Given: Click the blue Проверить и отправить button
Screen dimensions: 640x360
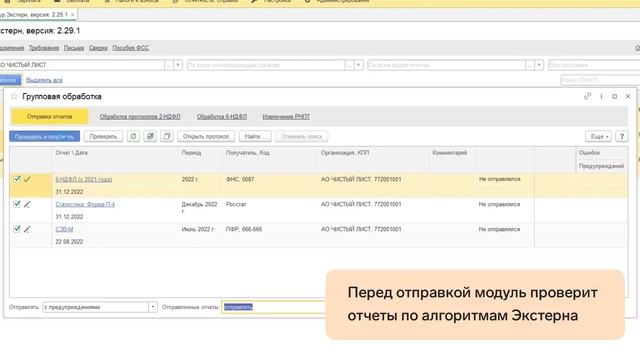Looking at the screenshot, I should 44,136.
